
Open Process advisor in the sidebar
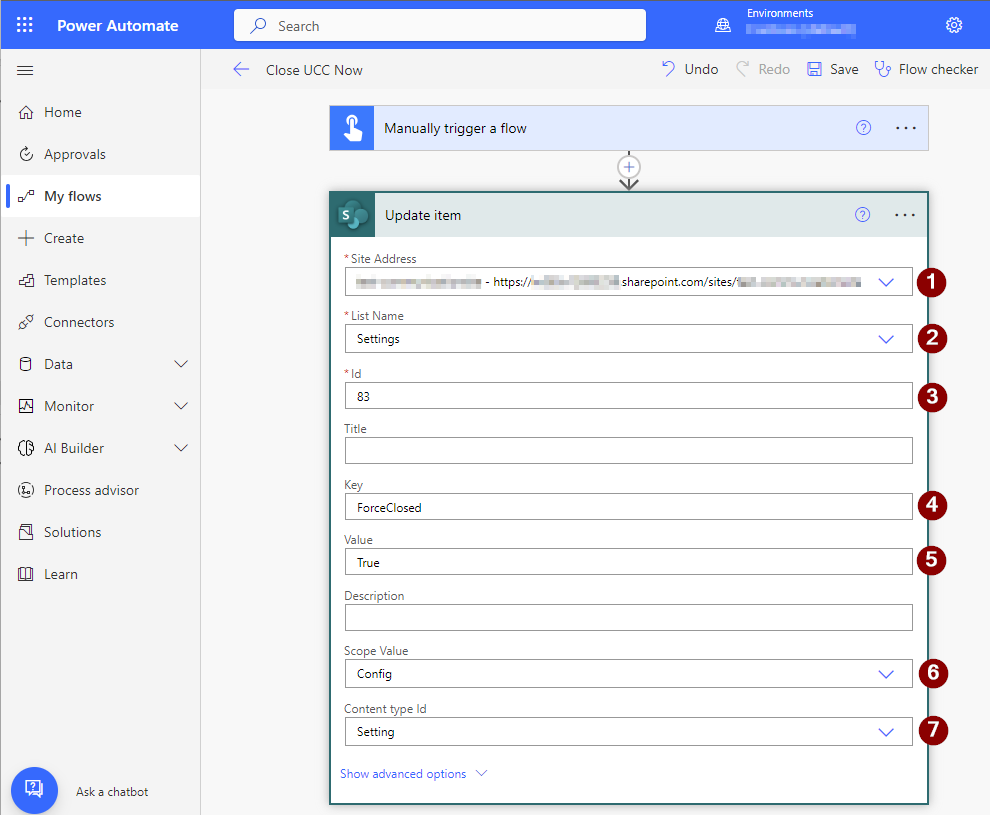coord(101,490)
